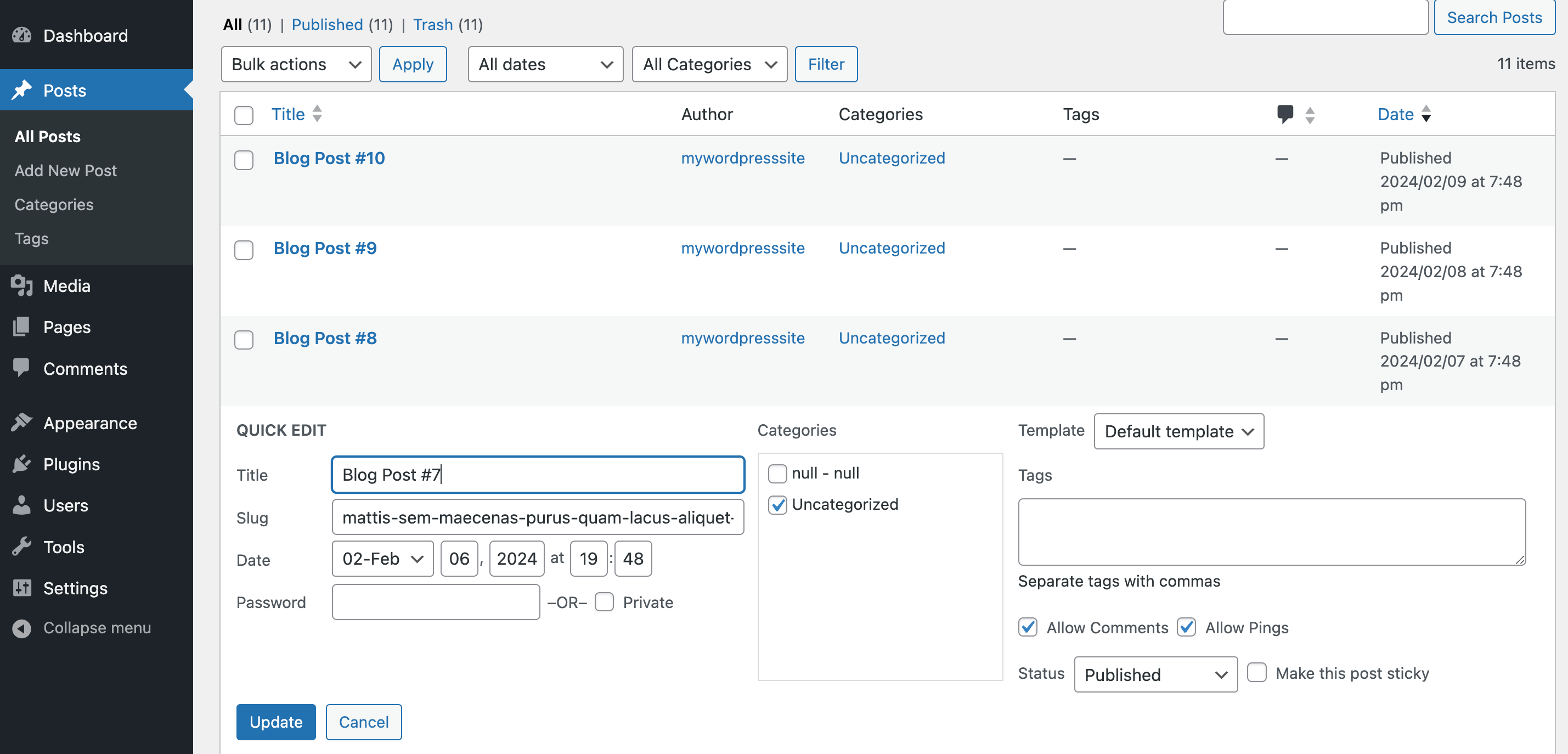Open the Dashboard icon in the sidebar
Screen dimensions: 1568x754
[21, 35]
